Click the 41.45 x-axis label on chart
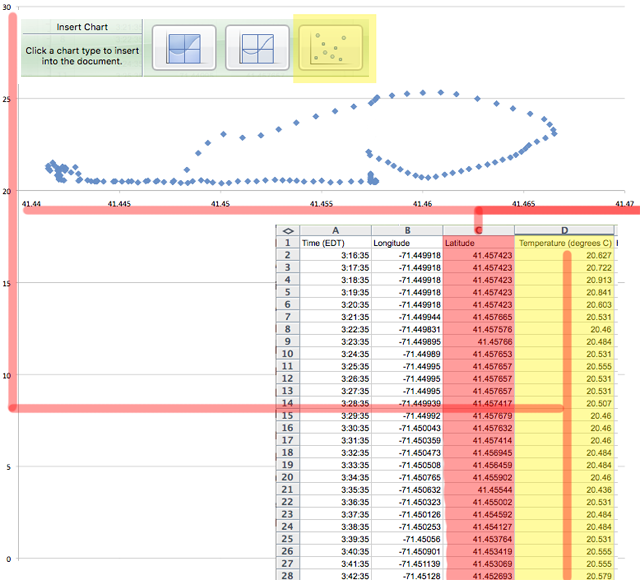This screenshot has height=580, width=640. coord(220,203)
